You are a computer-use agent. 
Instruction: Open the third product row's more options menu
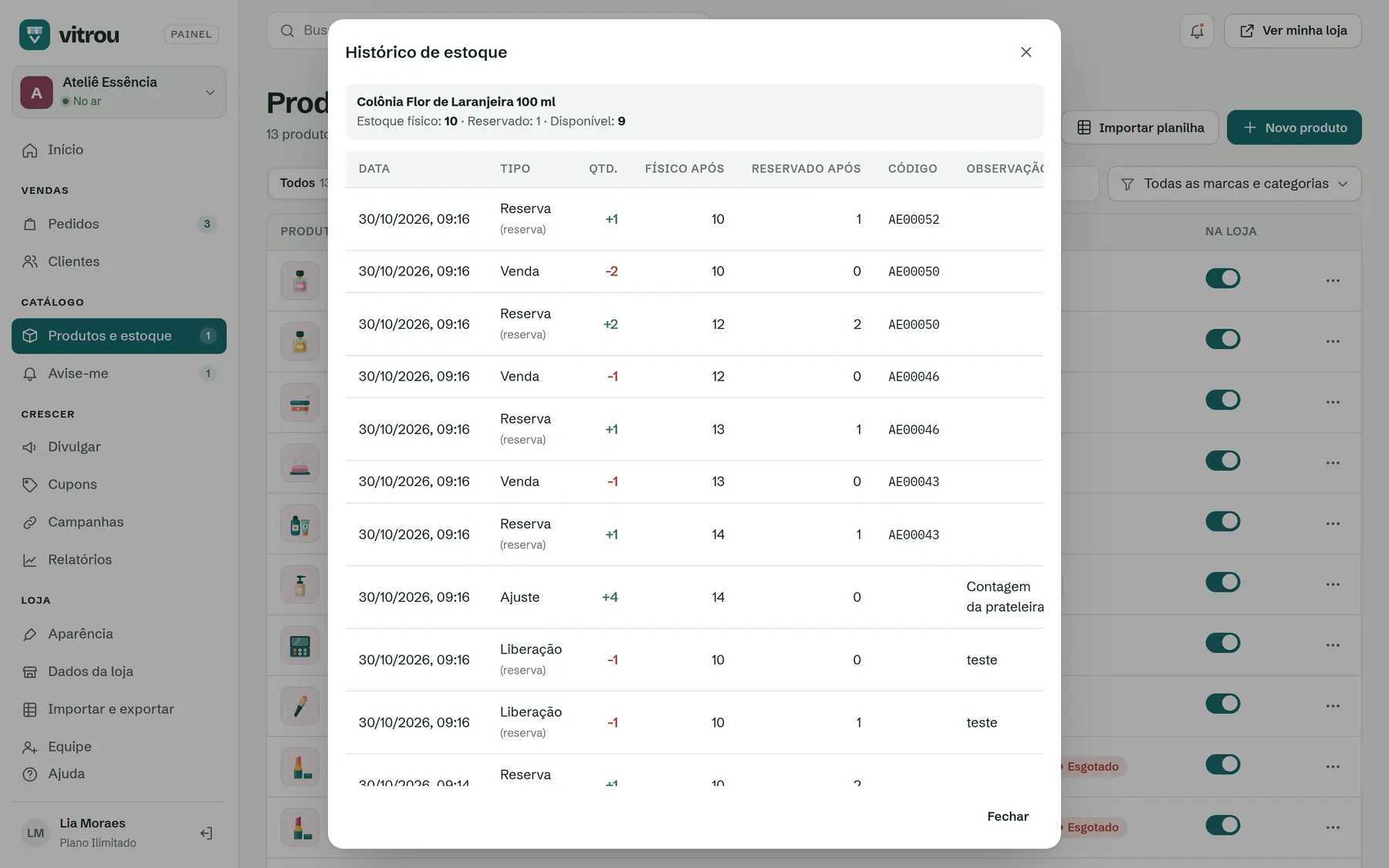[x=1333, y=402]
